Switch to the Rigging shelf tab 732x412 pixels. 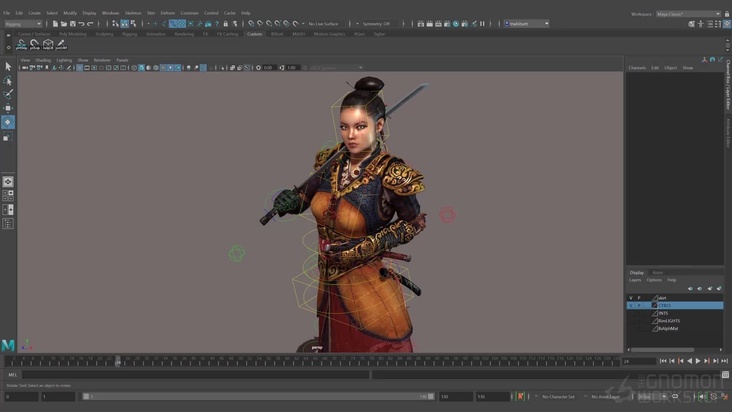(x=129, y=34)
